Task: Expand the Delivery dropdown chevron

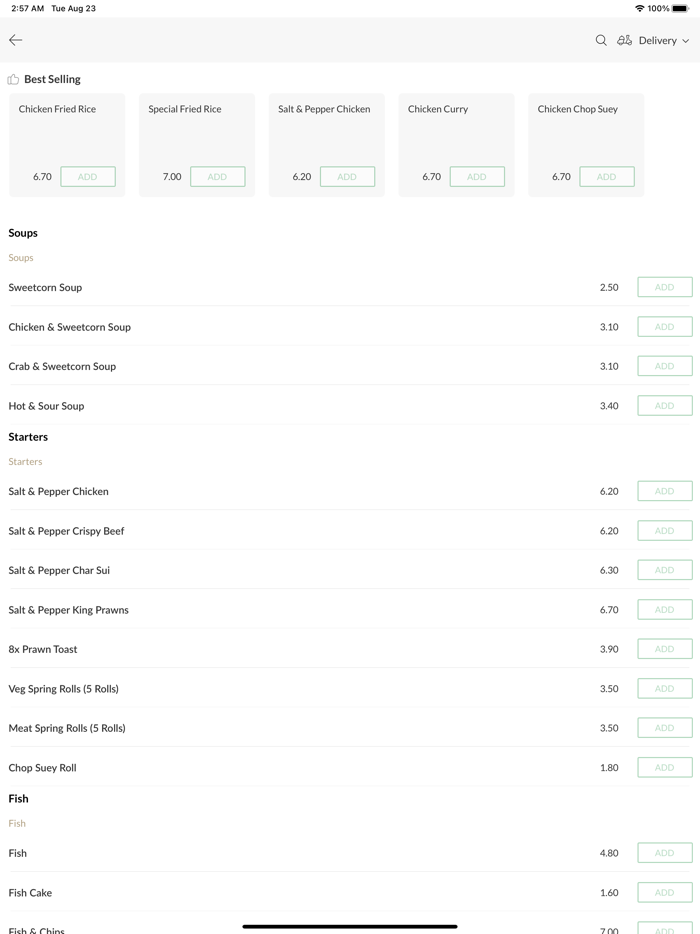Action: click(686, 41)
